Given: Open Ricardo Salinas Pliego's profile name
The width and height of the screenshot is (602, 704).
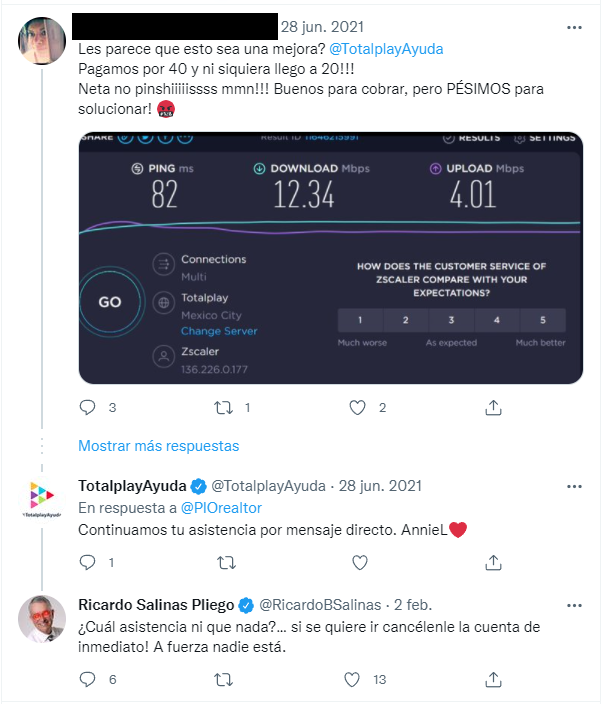Looking at the screenshot, I should coord(156,605).
